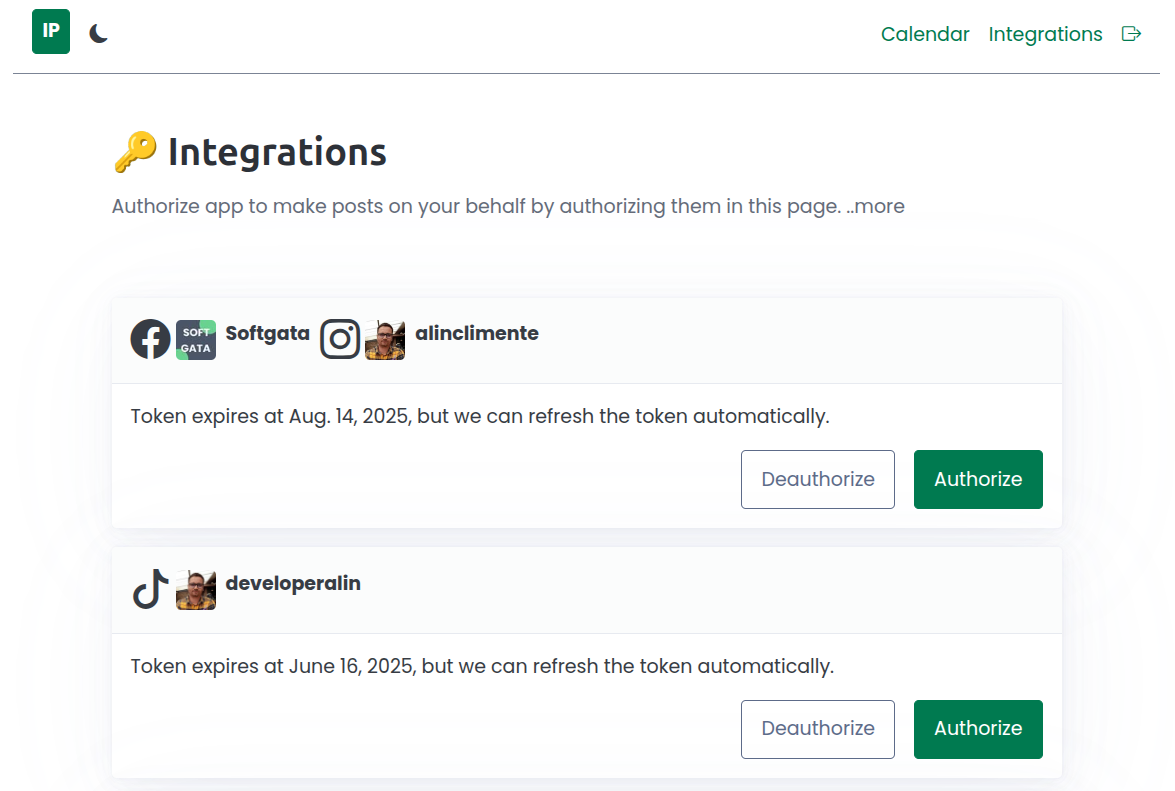
Task: Select the alinclimente account name
Action: [477, 333]
